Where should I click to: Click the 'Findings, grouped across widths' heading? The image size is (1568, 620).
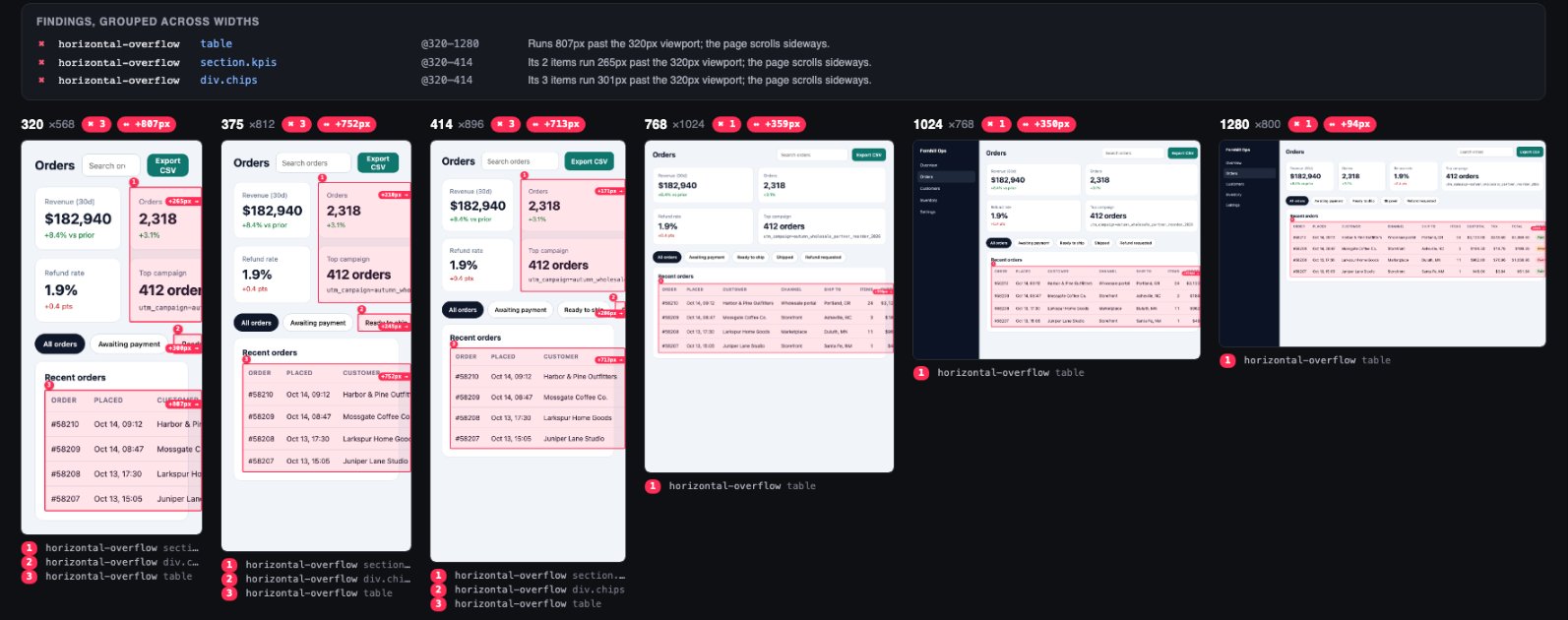click(148, 21)
